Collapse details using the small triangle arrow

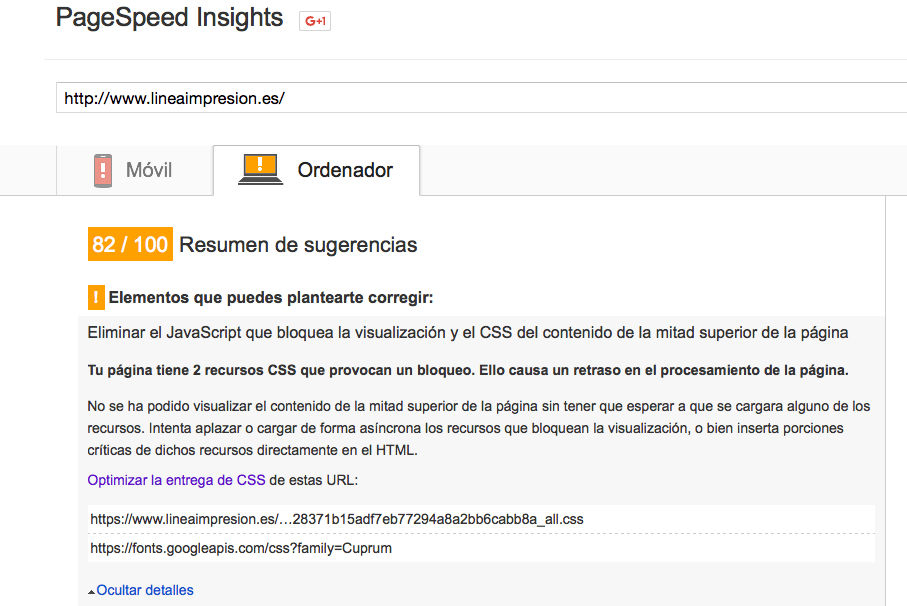[x=91, y=592]
